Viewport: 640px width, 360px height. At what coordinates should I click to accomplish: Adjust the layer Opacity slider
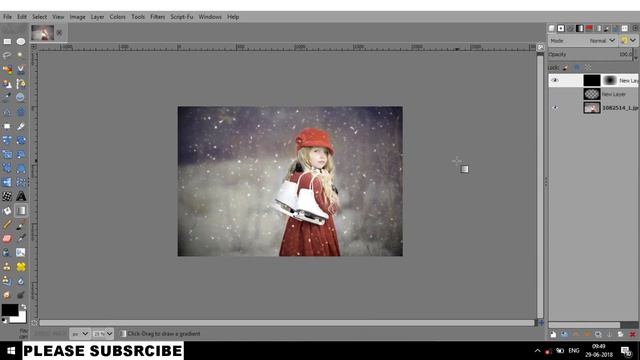click(590, 54)
